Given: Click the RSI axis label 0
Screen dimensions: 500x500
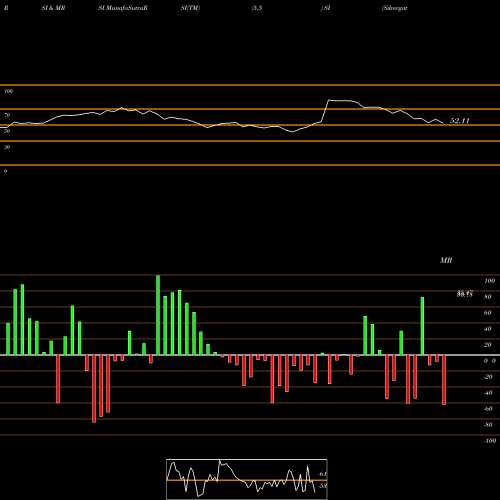Looking at the screenshot, I should 5,171.
